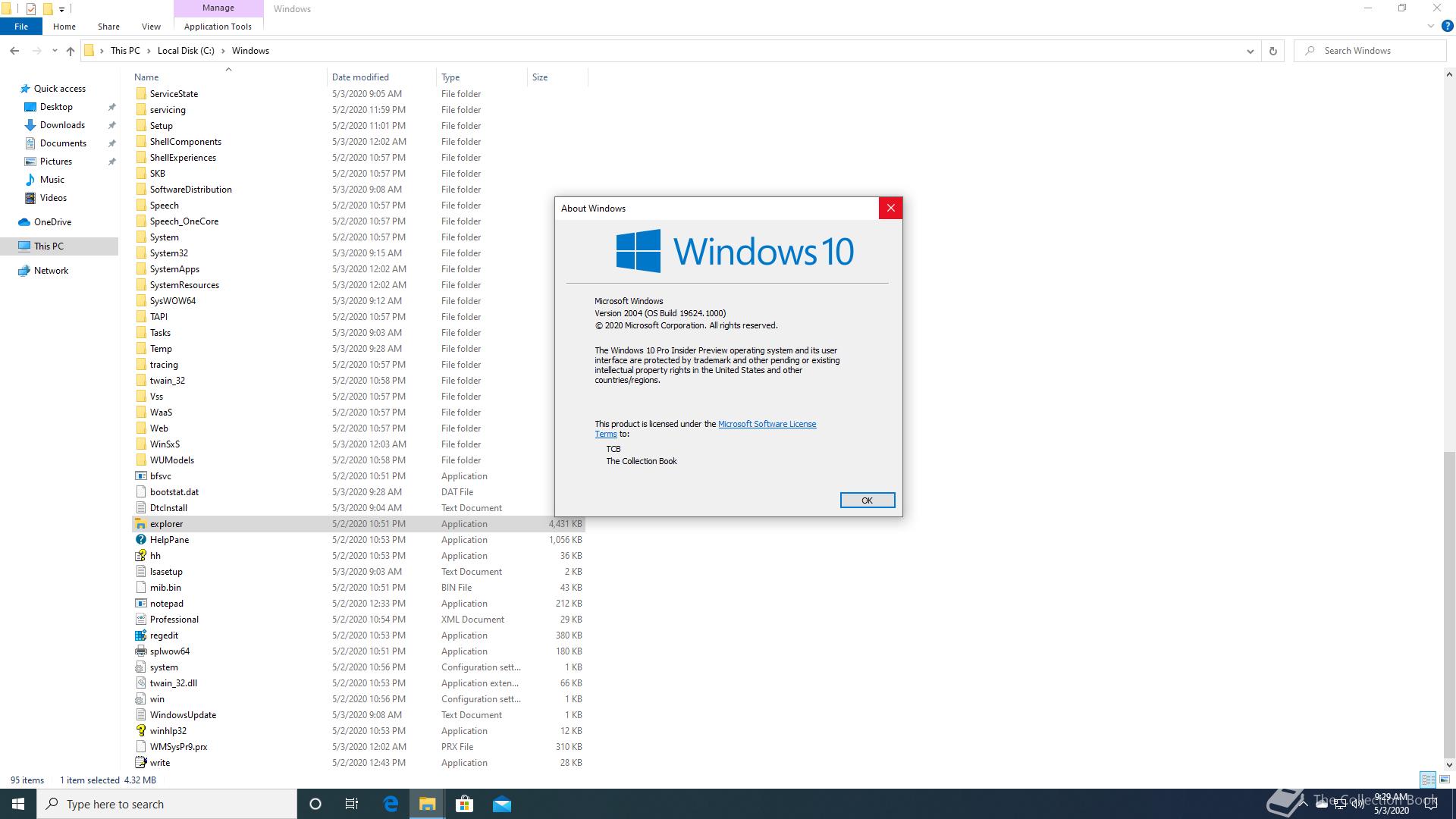Launch Microsoft Edge from taskbar
1456x819 pixels.
[391, 804]
